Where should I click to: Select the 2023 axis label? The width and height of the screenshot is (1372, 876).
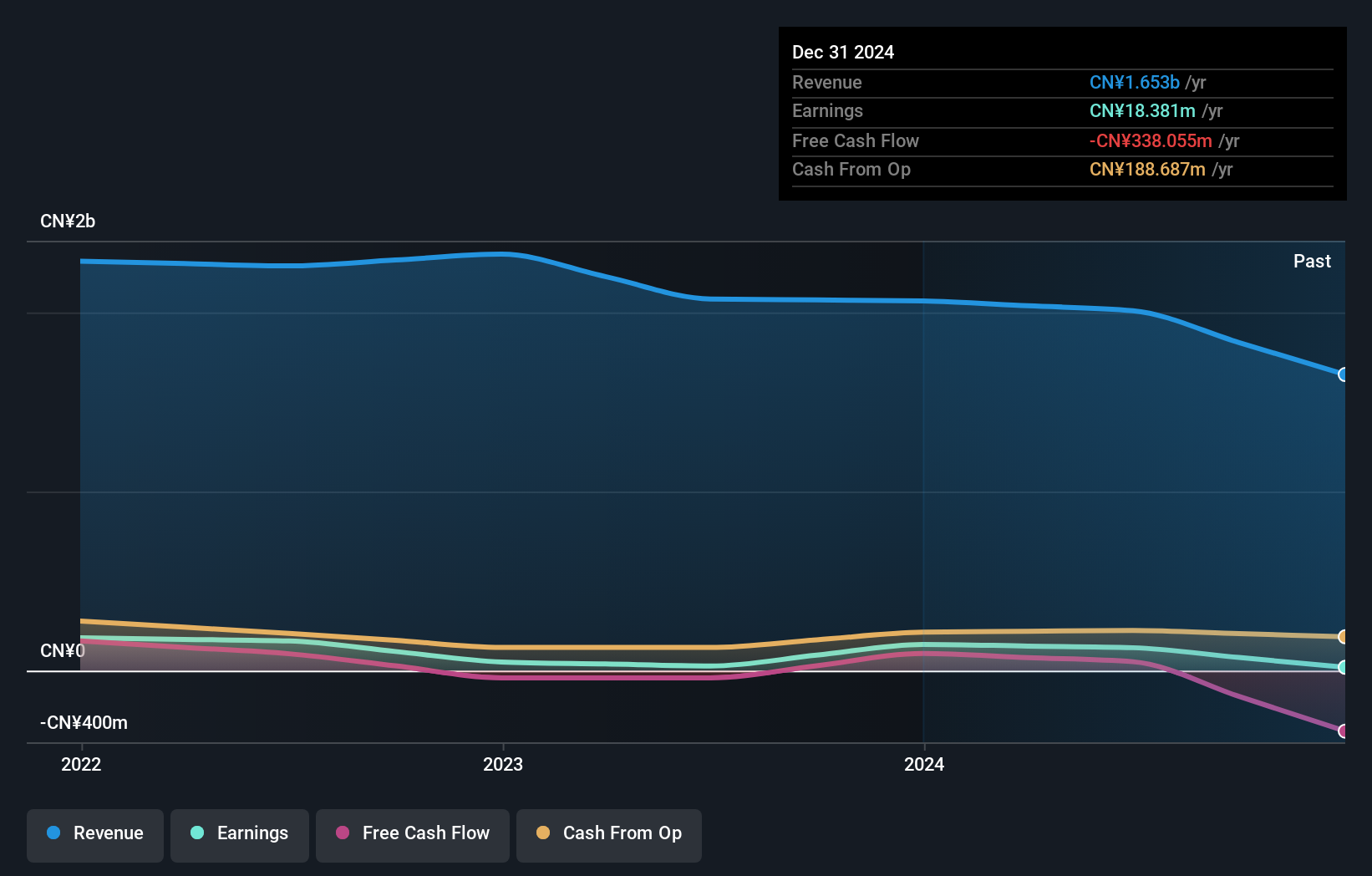coord(503,764)
